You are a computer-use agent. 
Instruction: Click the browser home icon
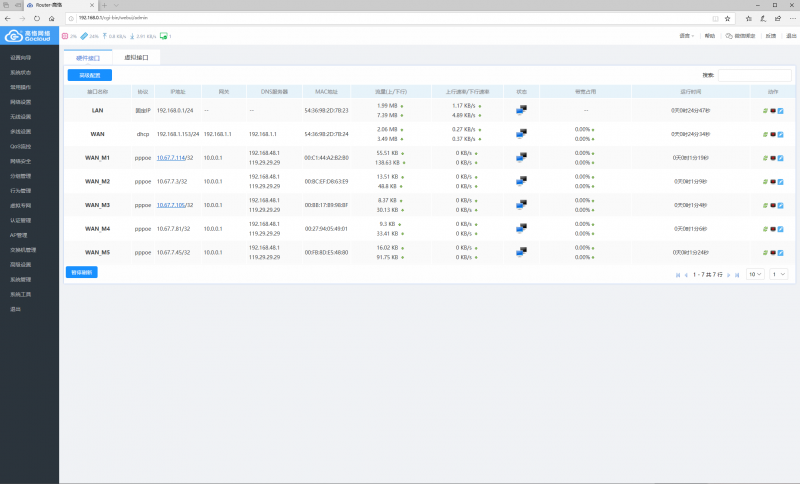52,18
